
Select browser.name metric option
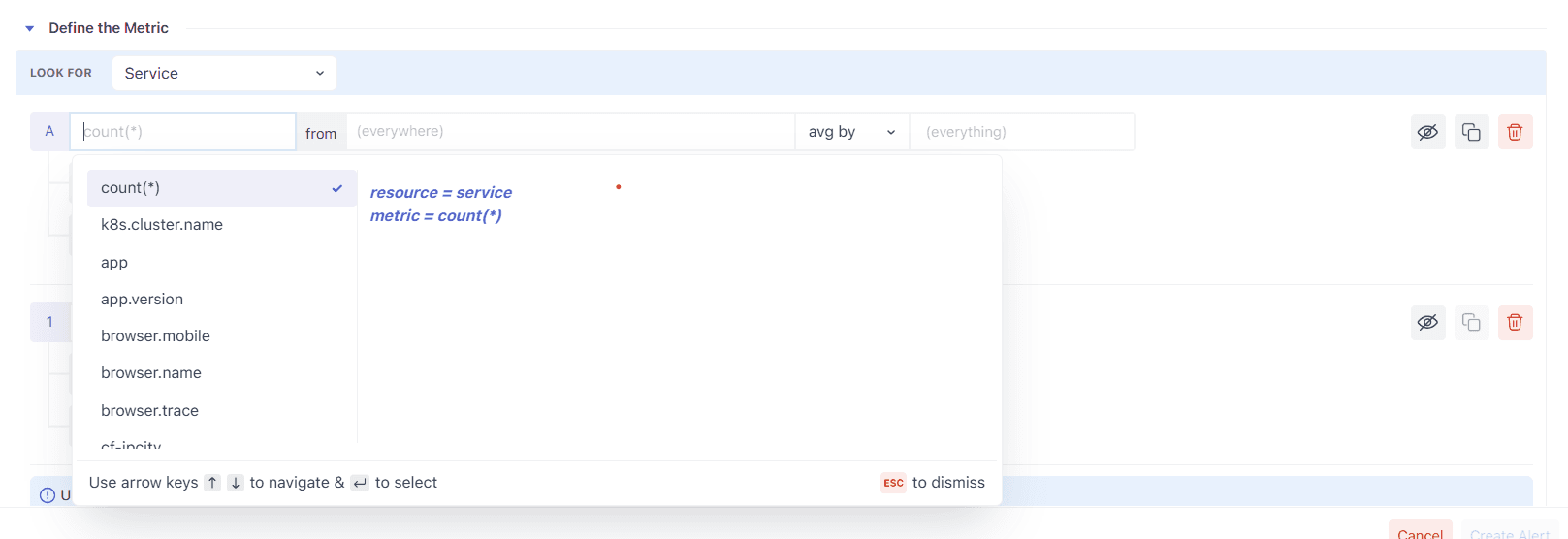151,373
